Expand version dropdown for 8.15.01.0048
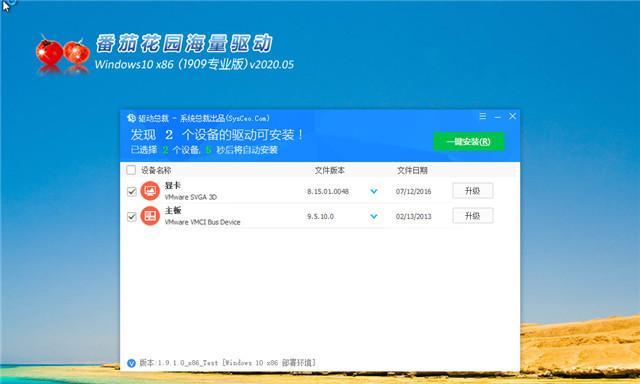The height and width of the screenshot is (384, 640). pyautogui.click(x=373, y=191)
